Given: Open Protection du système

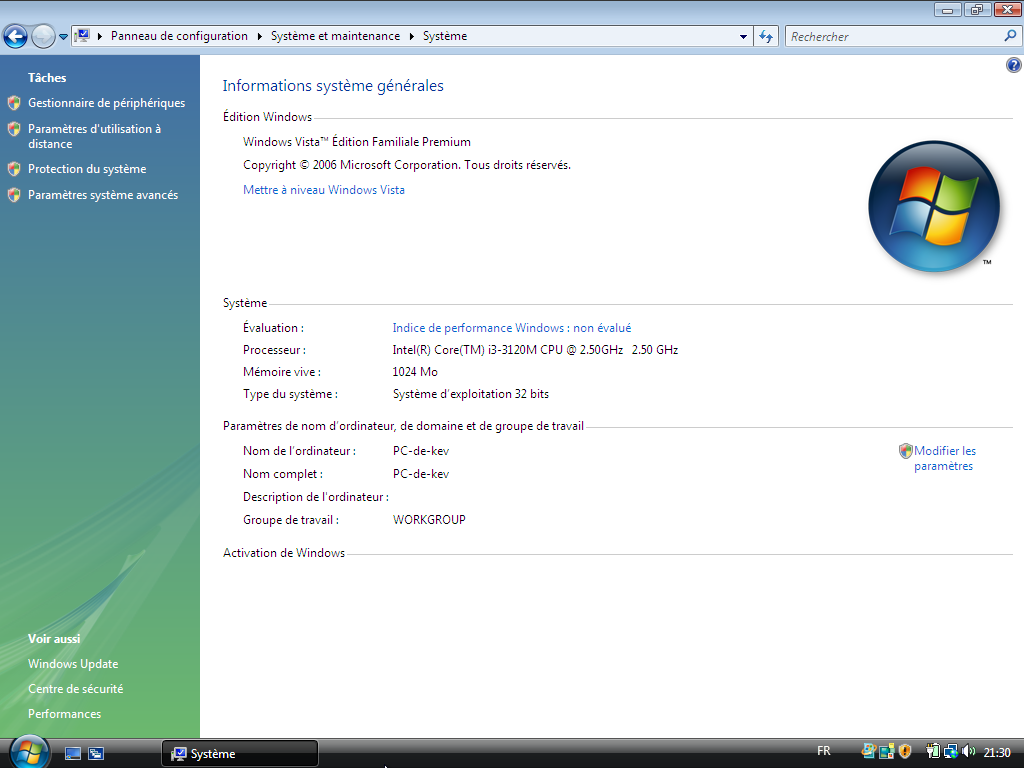Looking at the screenshot, I should coord(87,169).
